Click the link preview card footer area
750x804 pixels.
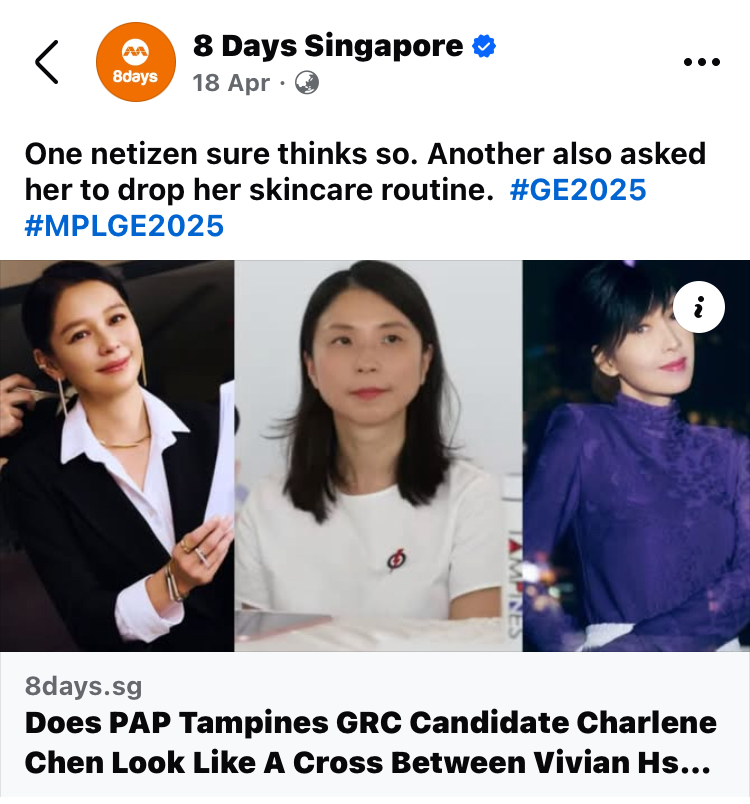[x=375, y=727]
